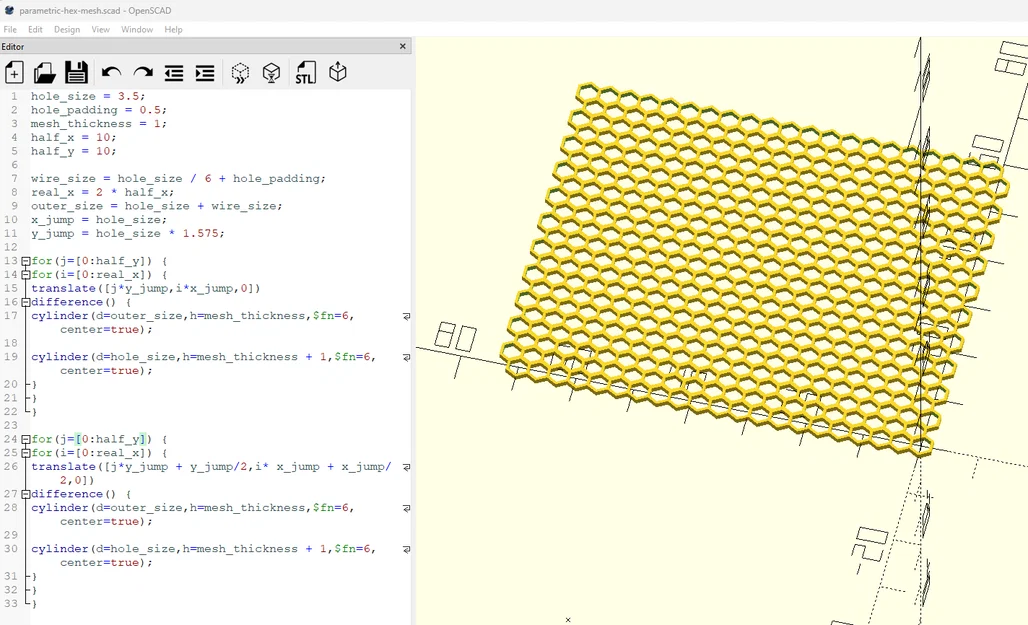Collapse the difference block at line 27
1028x625 pixels.
(26, 494)
